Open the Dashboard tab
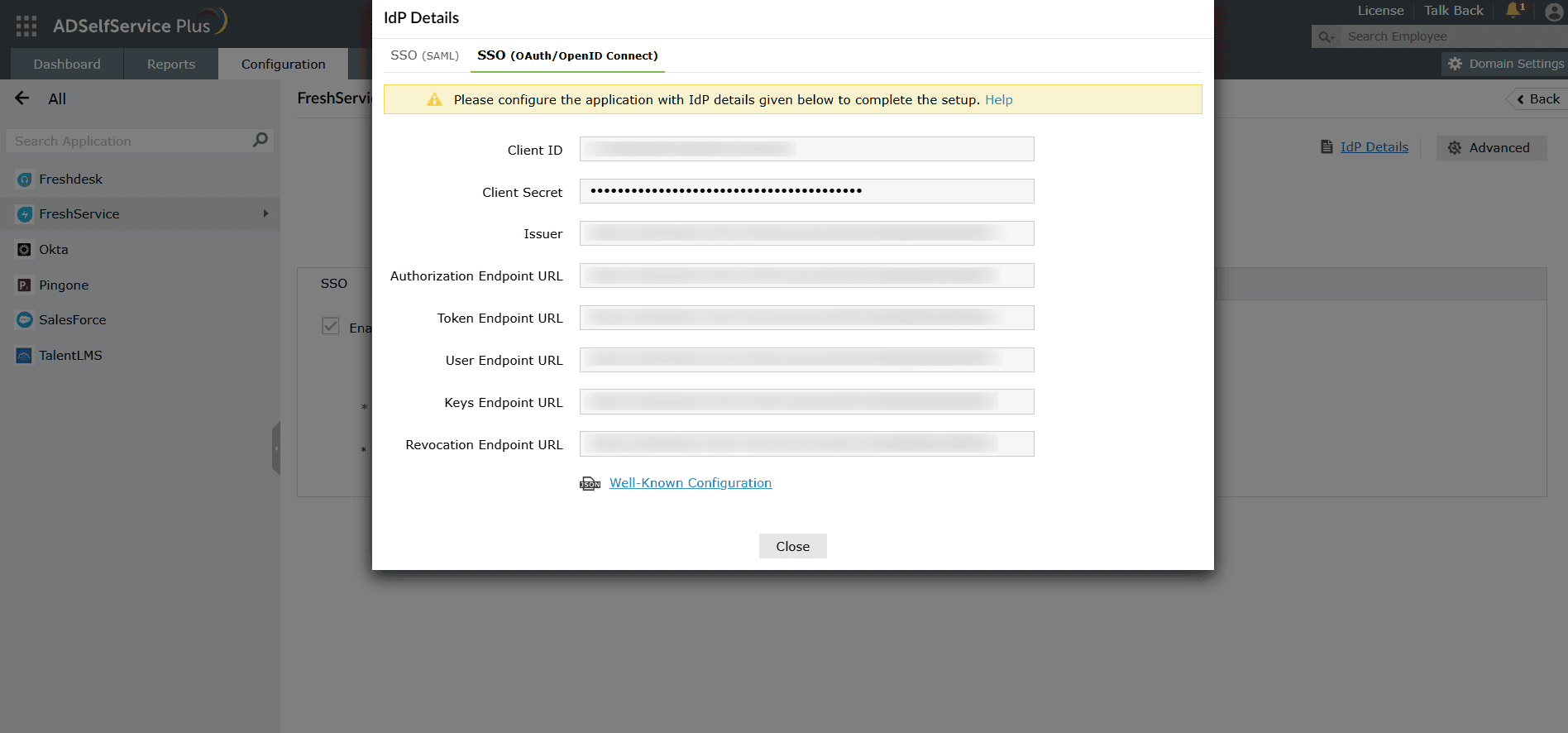1568x733 pixels. (67, 64)
